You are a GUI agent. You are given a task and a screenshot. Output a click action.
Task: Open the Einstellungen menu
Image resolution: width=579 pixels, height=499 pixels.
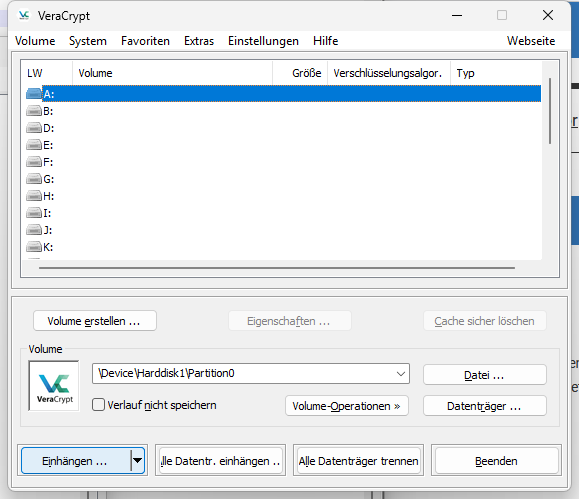point(263,41)
